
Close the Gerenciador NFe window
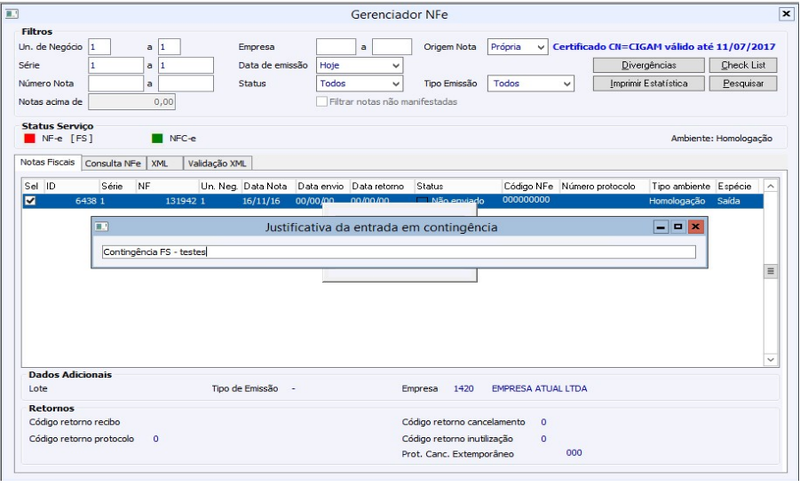pyautogui.click(x=786, y=14)
